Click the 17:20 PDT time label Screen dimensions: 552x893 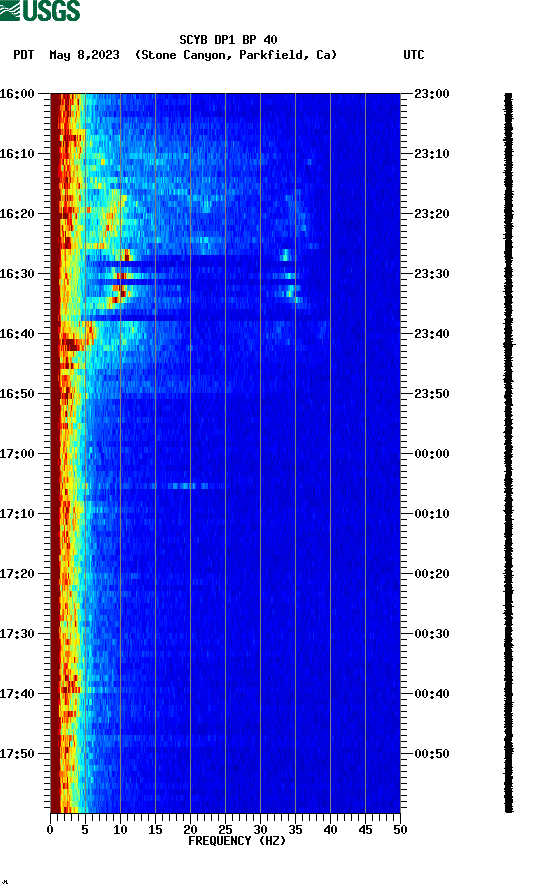17,574
